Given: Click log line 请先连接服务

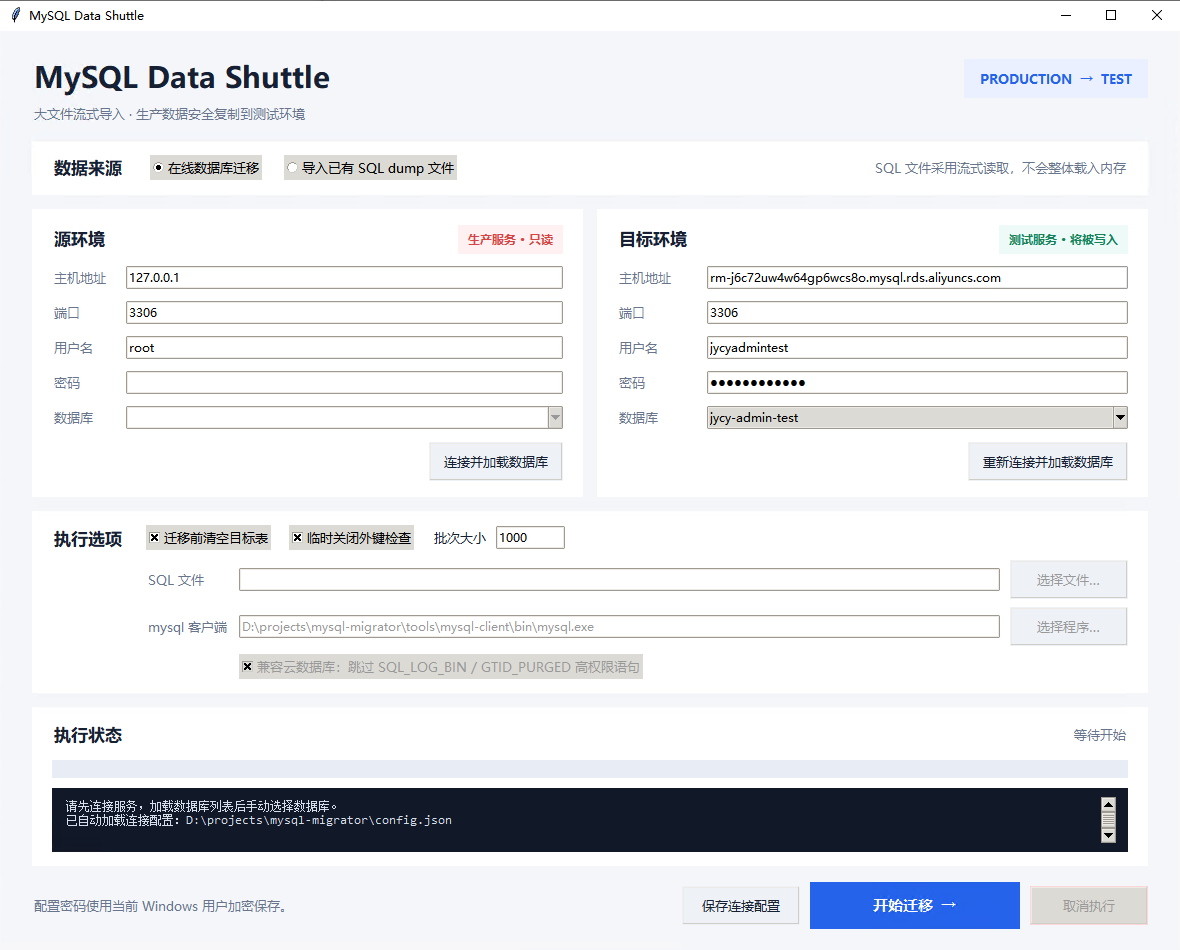Looking at the screenshot, I should [202, 806].
